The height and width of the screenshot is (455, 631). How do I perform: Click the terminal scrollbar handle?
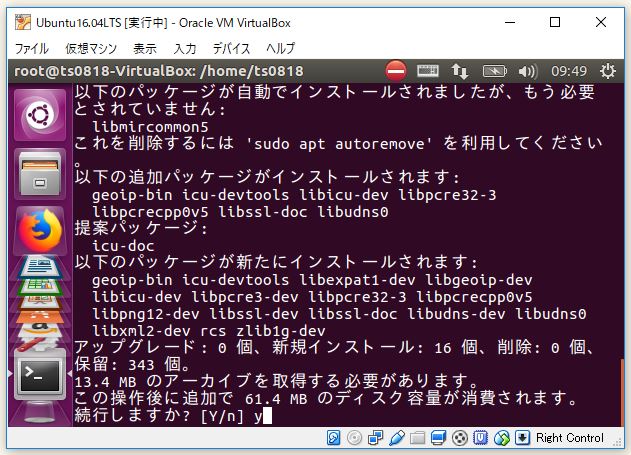pos(623,392)
